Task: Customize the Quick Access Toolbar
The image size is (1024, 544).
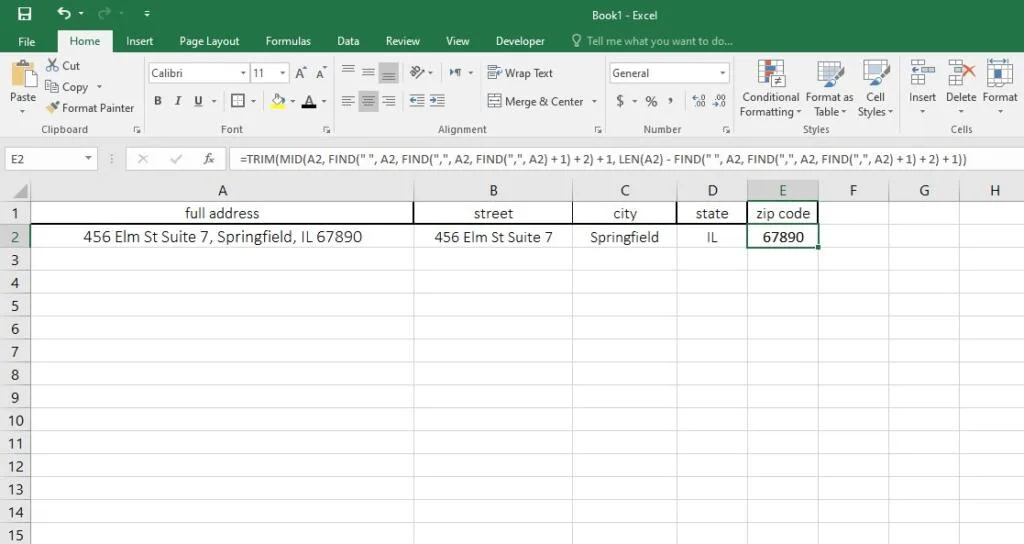Action: click(147, 14)
